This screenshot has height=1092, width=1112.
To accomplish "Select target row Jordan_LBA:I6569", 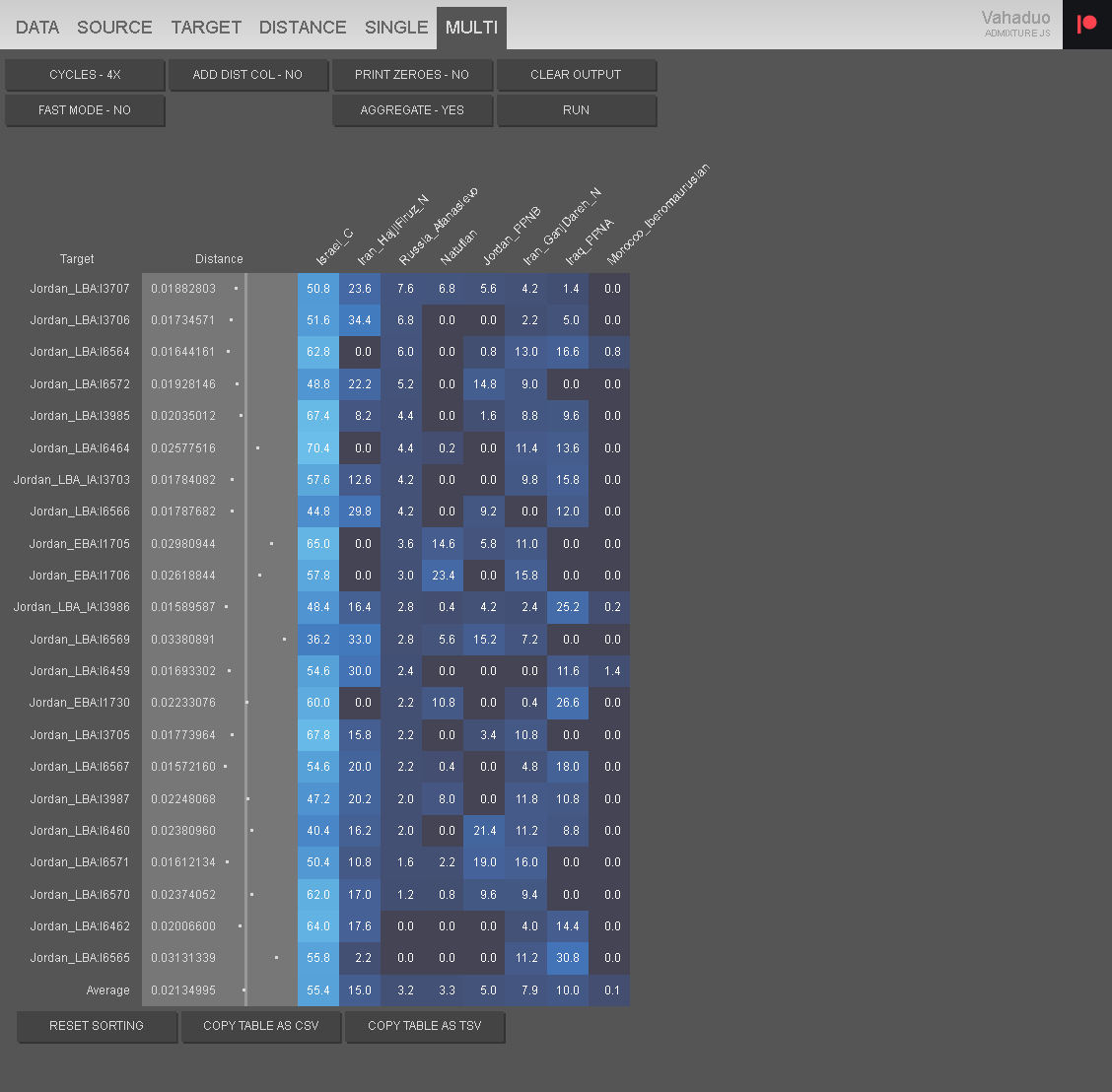I will 80,640.
